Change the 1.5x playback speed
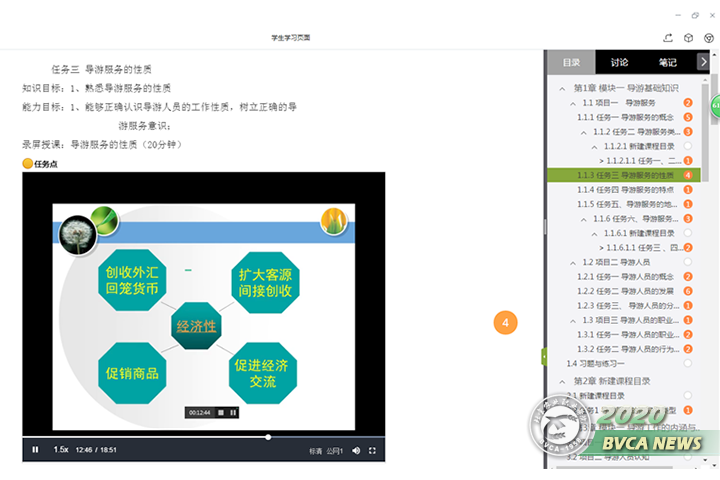 (x=61, y=450)
